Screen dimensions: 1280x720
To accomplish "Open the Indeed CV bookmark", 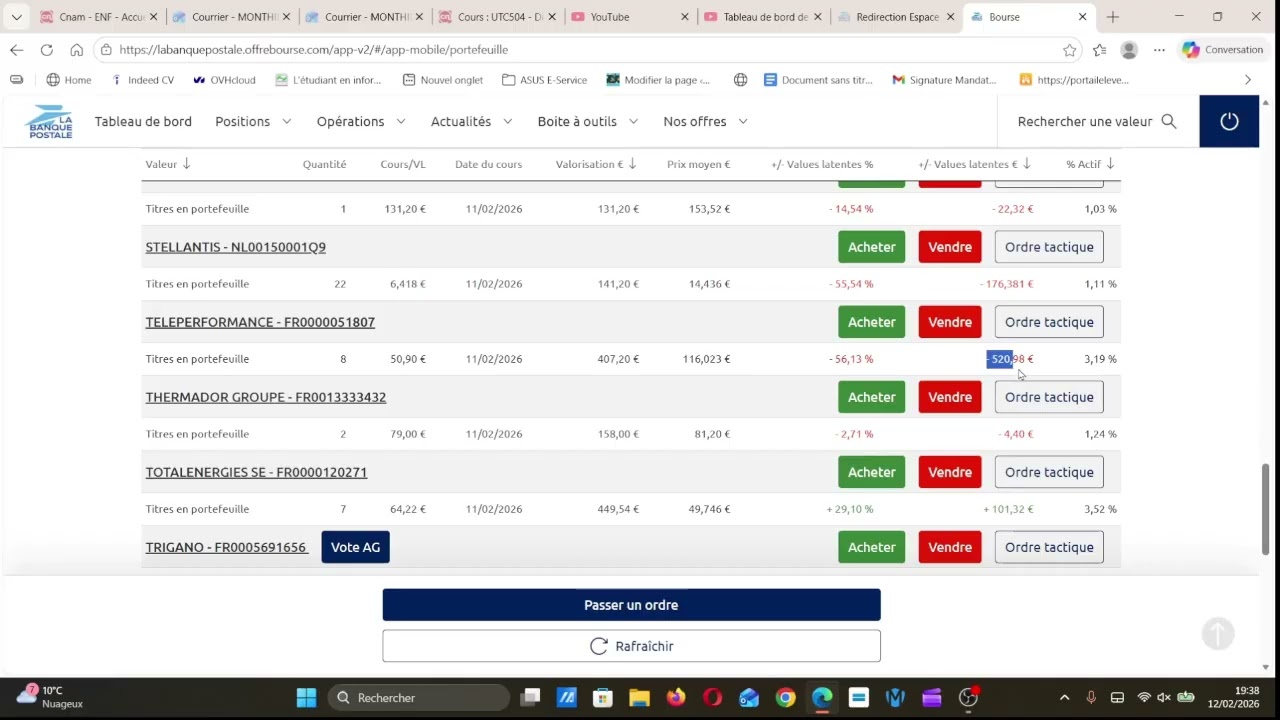I will pyautogui.click(x=141, y=80).
